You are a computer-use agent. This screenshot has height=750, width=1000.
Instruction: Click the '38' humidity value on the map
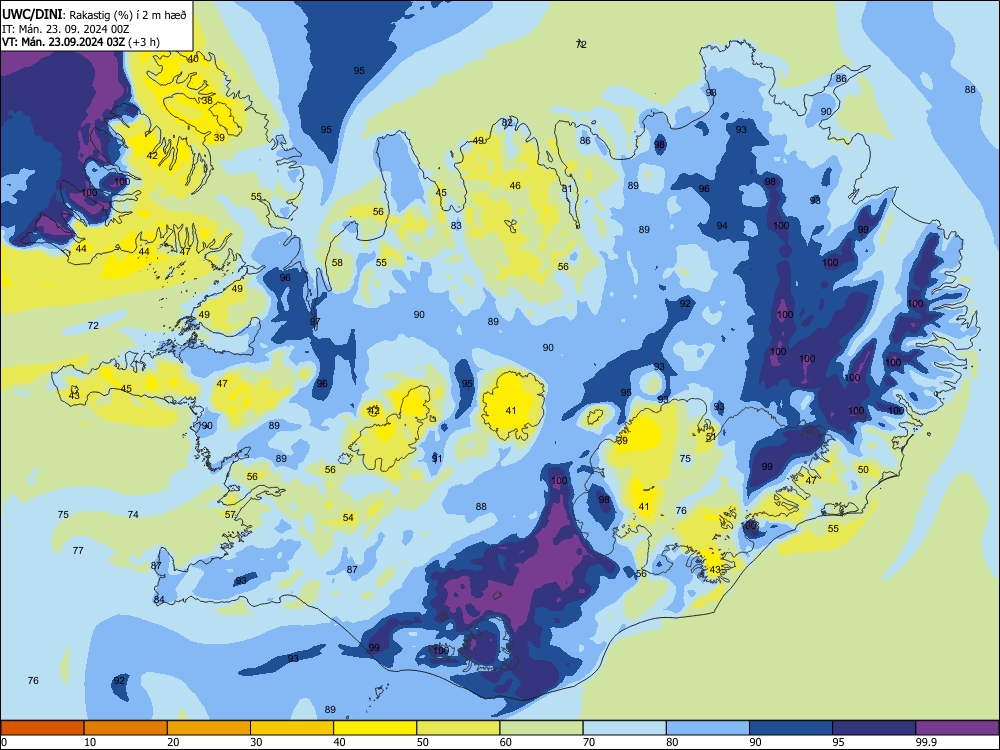pos(207,101)
